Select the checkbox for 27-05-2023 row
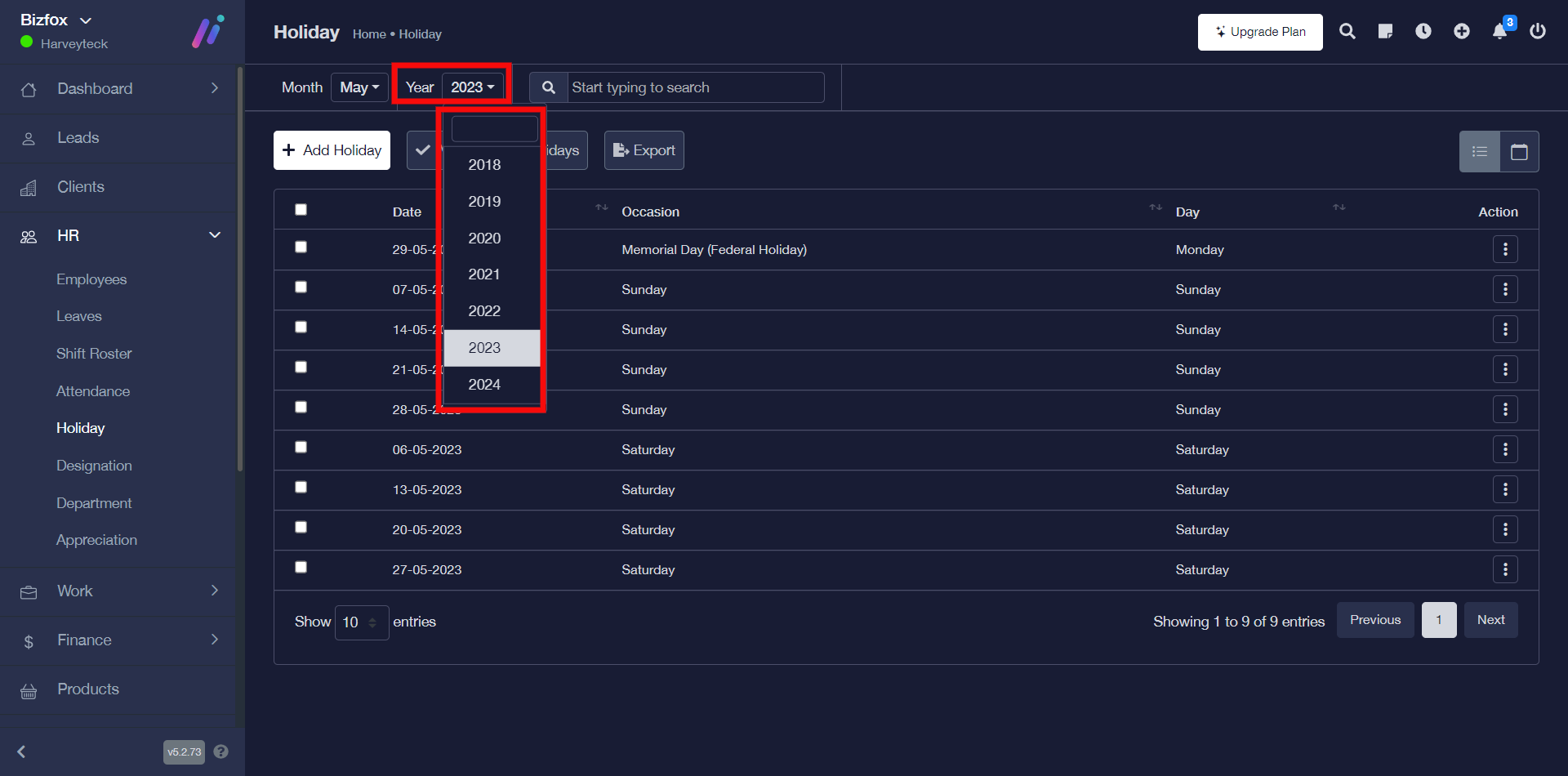 pos(301,567)
